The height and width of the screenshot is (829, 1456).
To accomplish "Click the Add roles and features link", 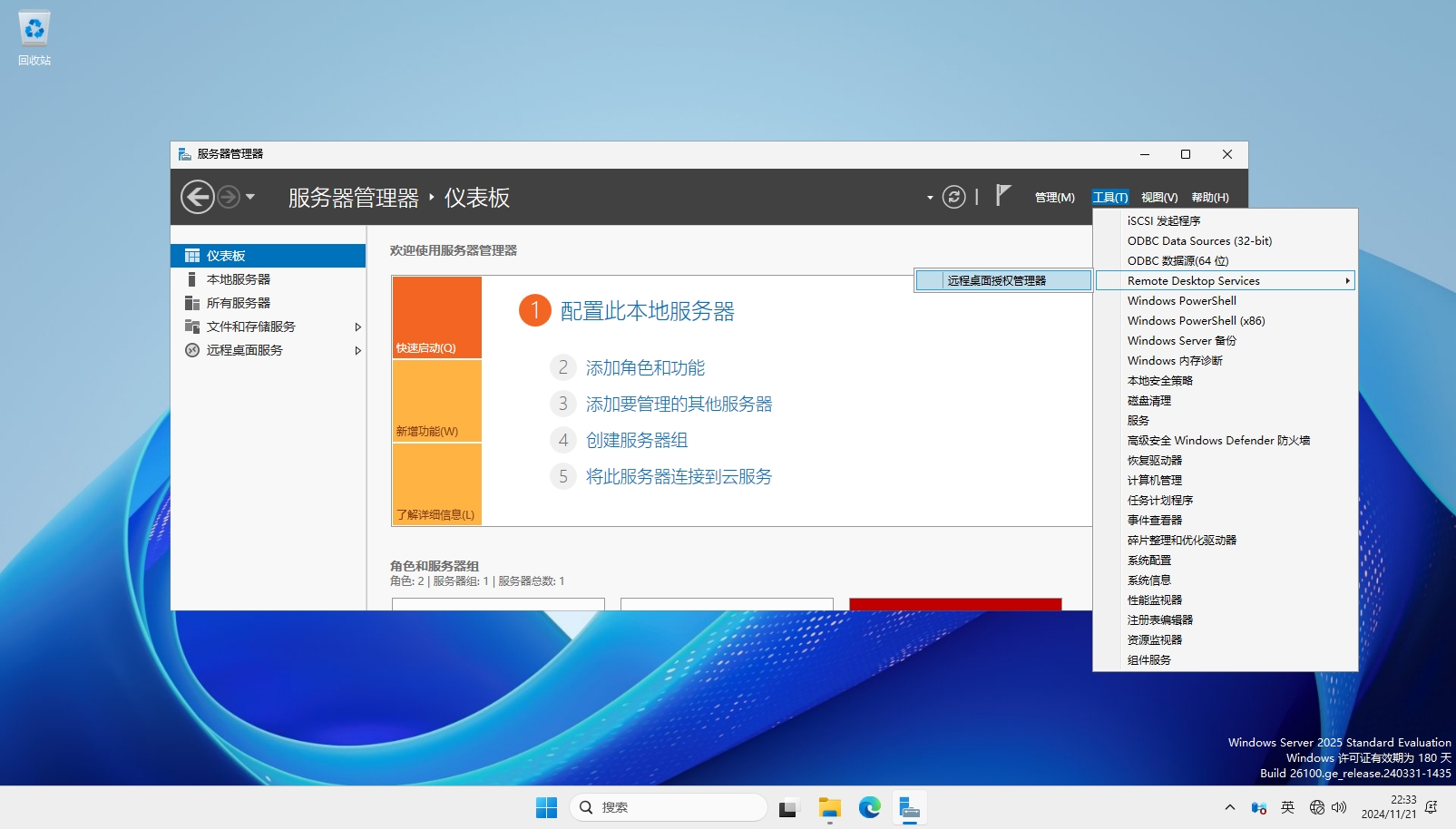I will (645, 367).
